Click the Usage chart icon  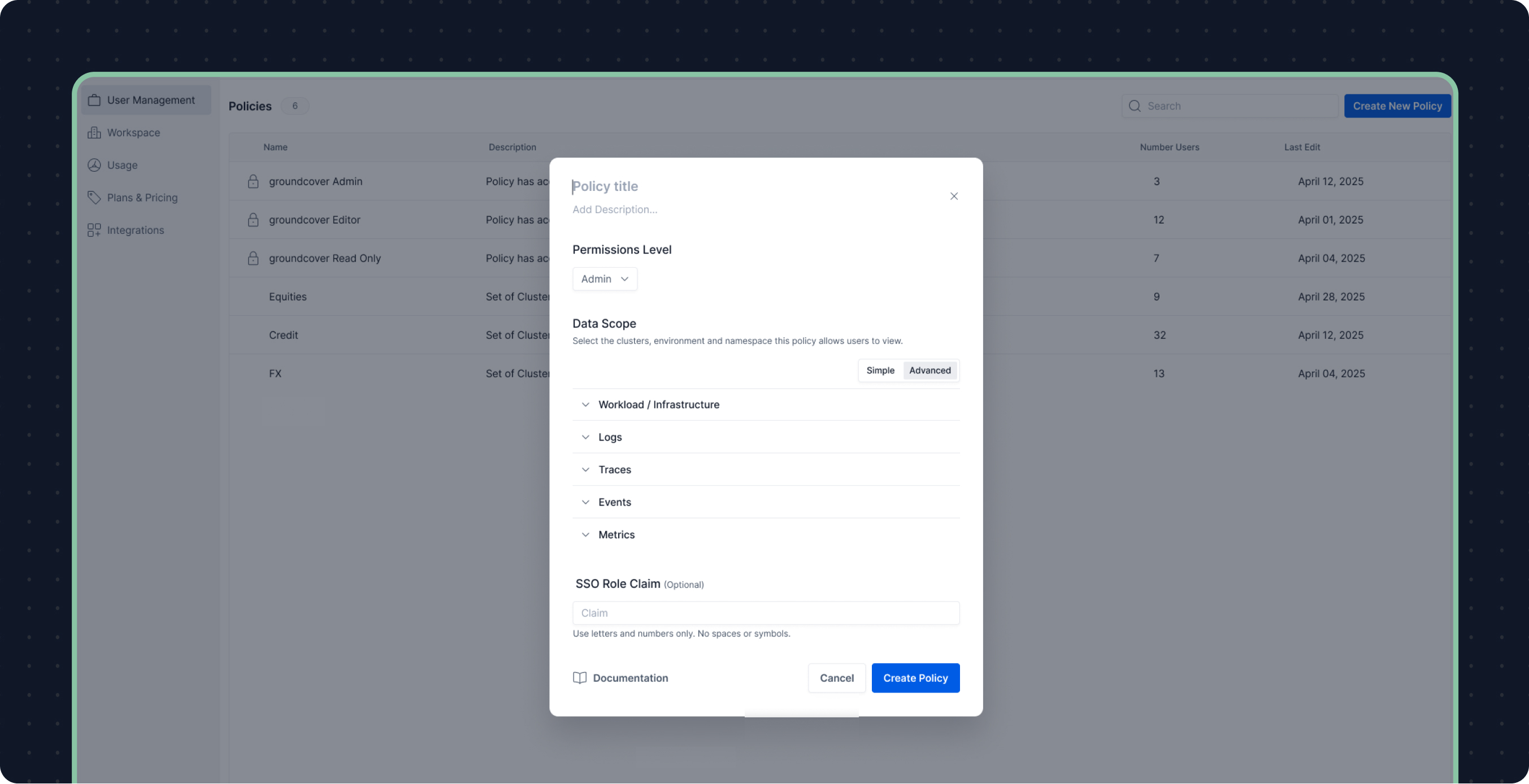94,165
